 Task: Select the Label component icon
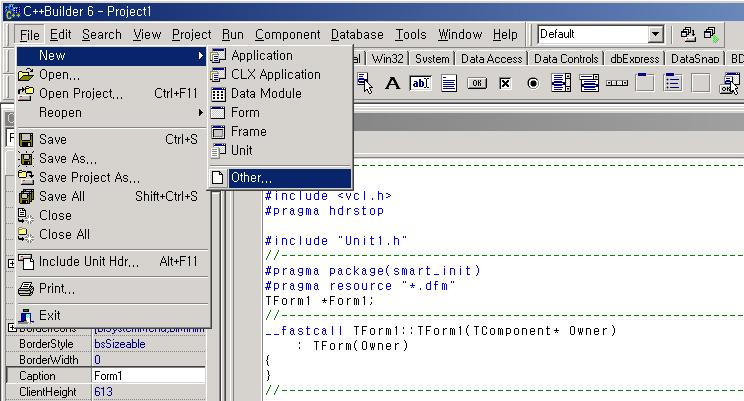392,84
